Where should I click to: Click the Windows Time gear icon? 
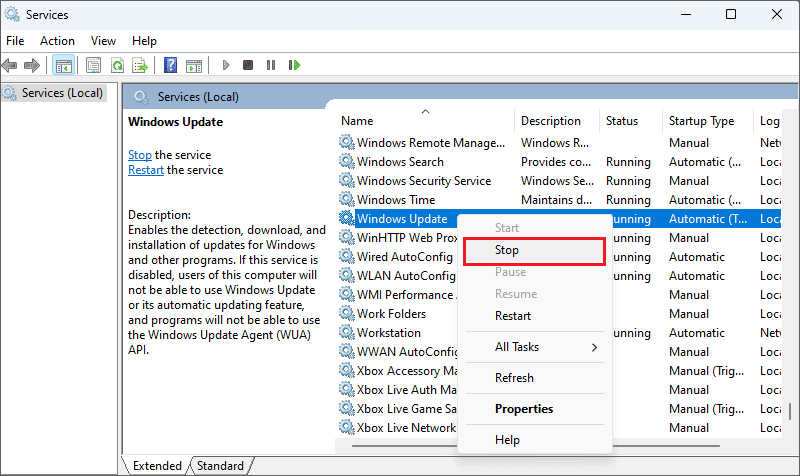[x=347, y=199]
